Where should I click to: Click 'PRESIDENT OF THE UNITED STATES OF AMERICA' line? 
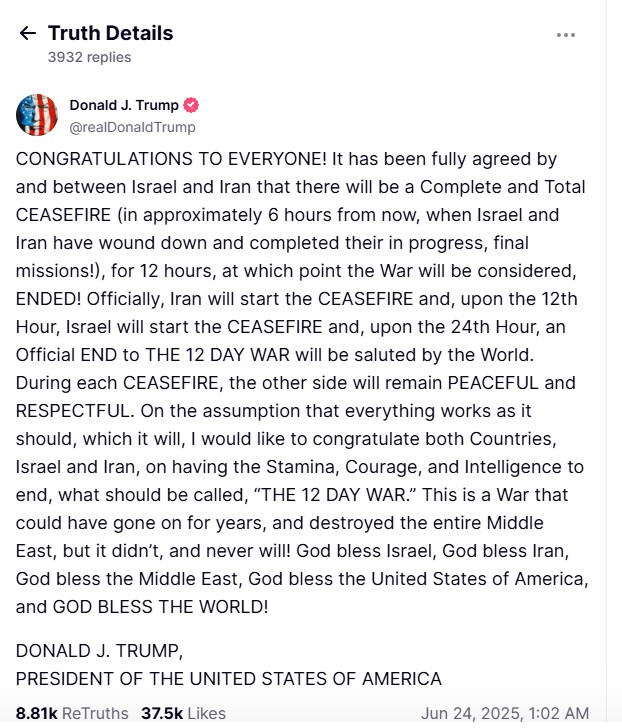click(x=228, y=679)
